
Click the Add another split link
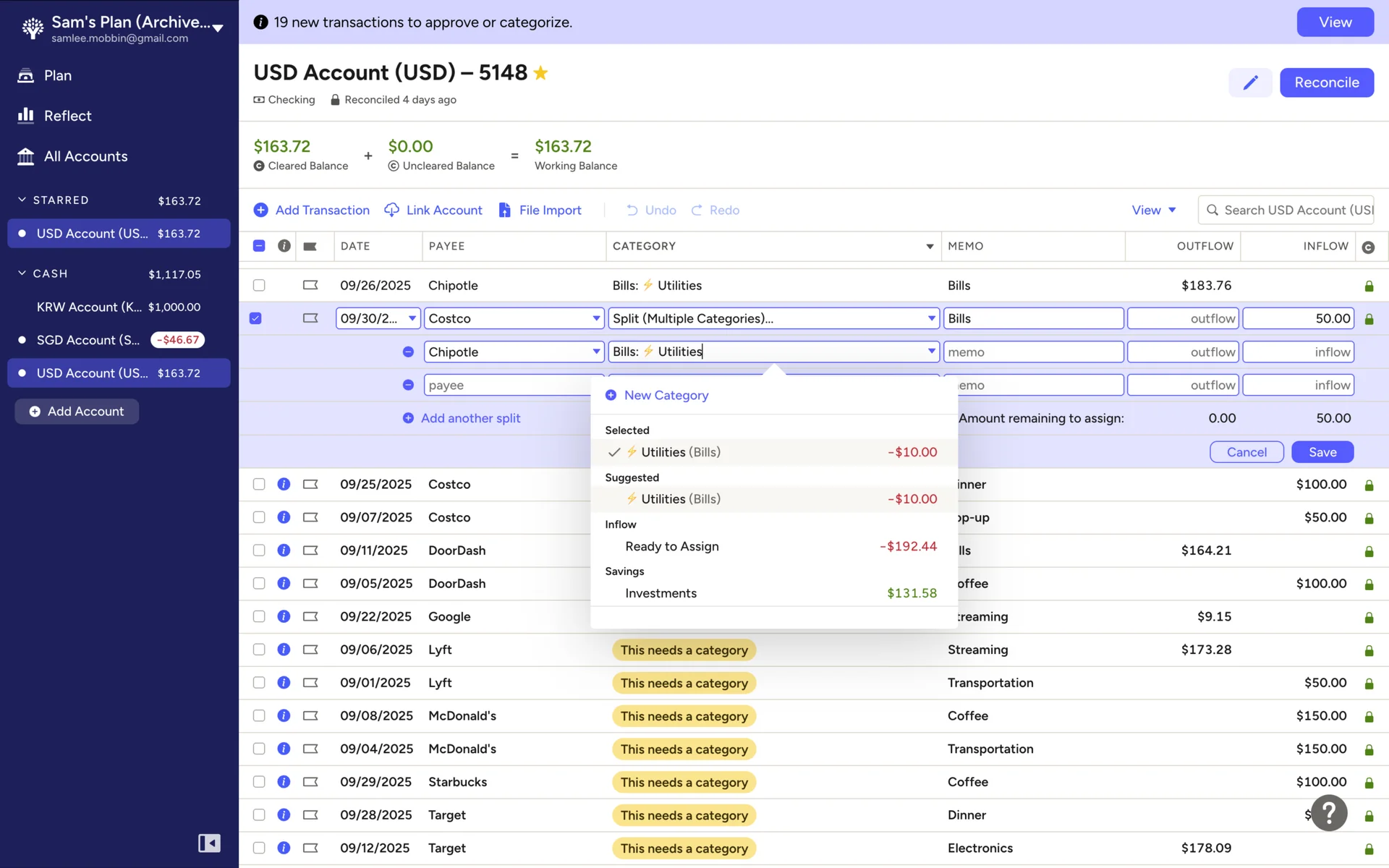[x=470, y=418]
